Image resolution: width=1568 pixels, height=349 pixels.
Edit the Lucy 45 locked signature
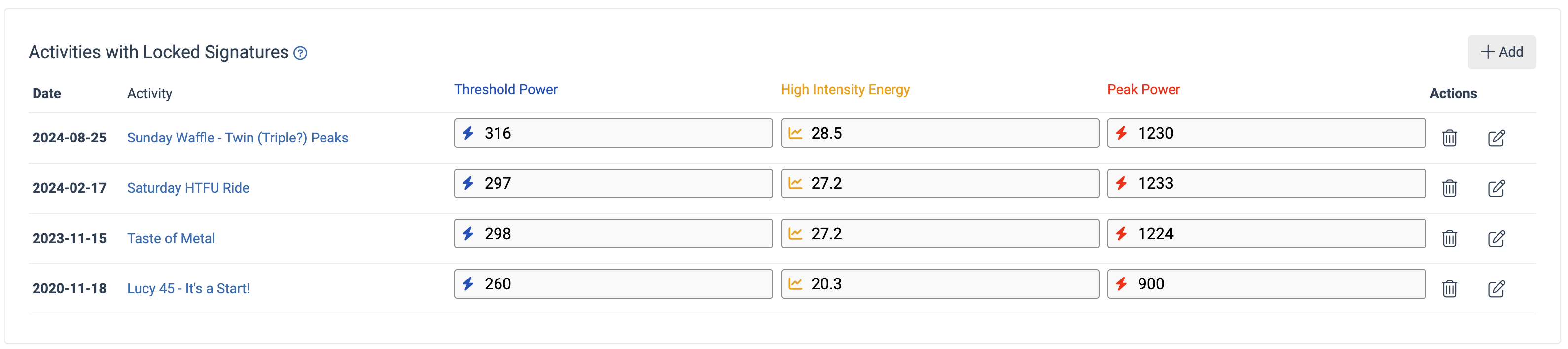click(x=1496, y=289)
